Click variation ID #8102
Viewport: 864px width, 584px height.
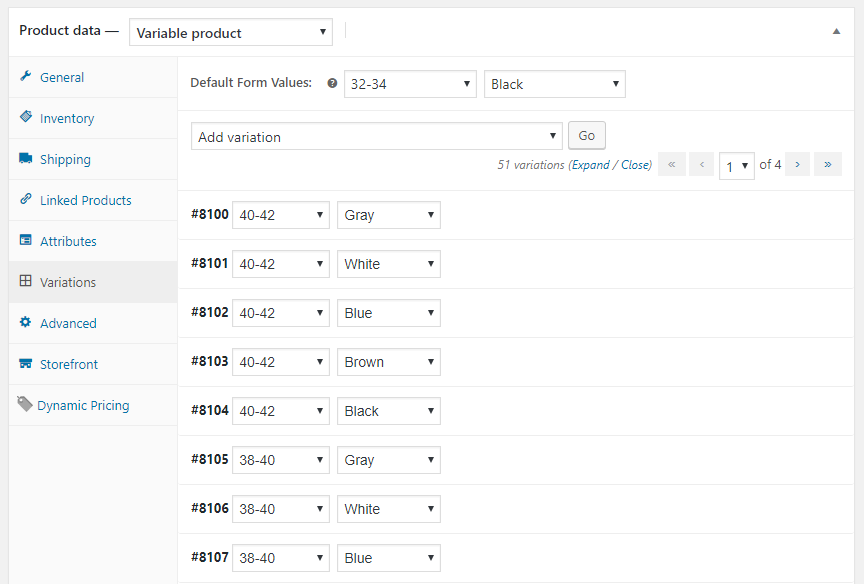[209, 312]
